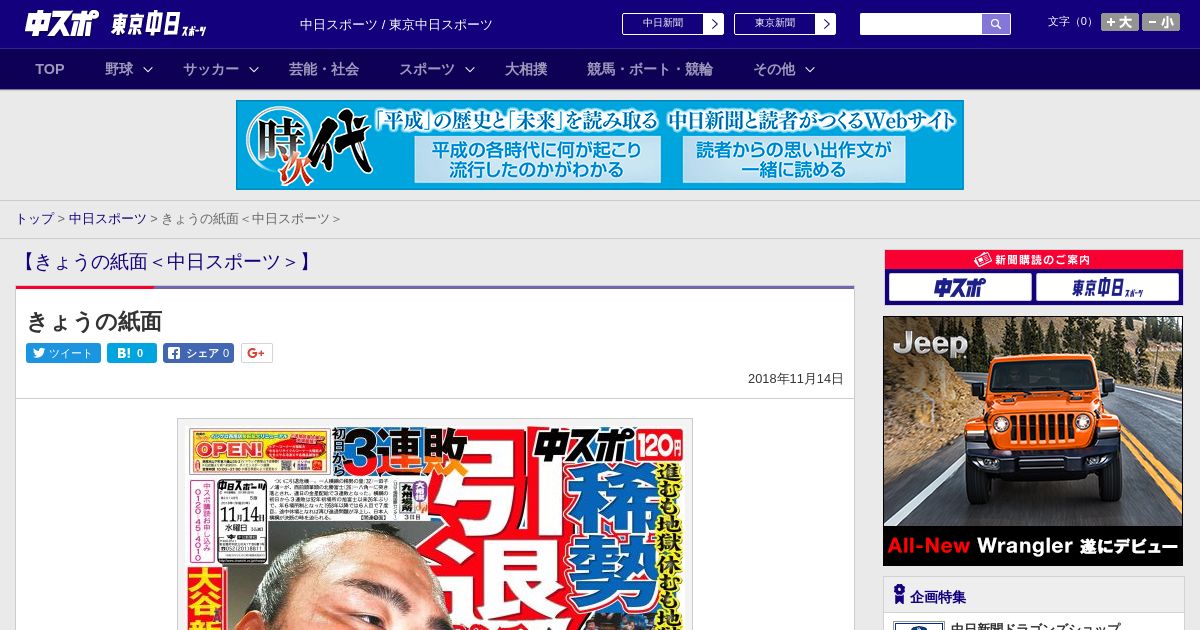
Task: Expand the サッカー dropdown chevron
Action: 254,69
